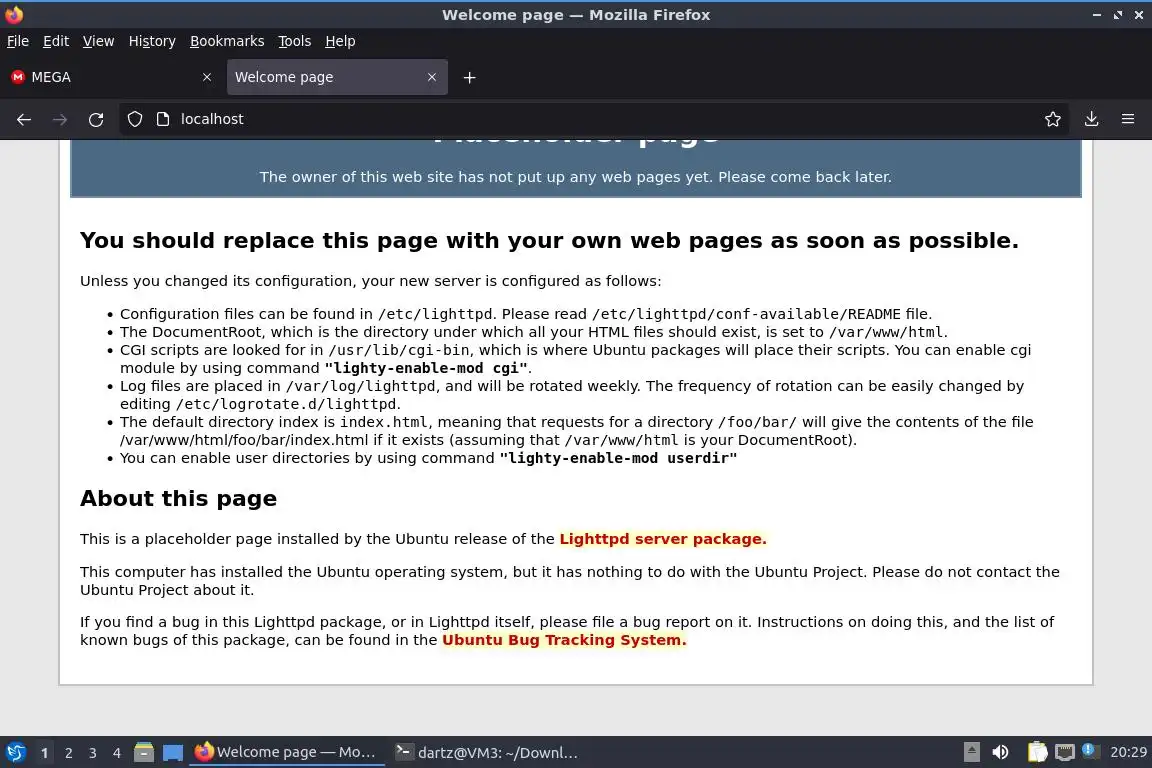Click the path '/usr/lib/cgi-bin'
1152x768 pixels.
coord(399,351)
